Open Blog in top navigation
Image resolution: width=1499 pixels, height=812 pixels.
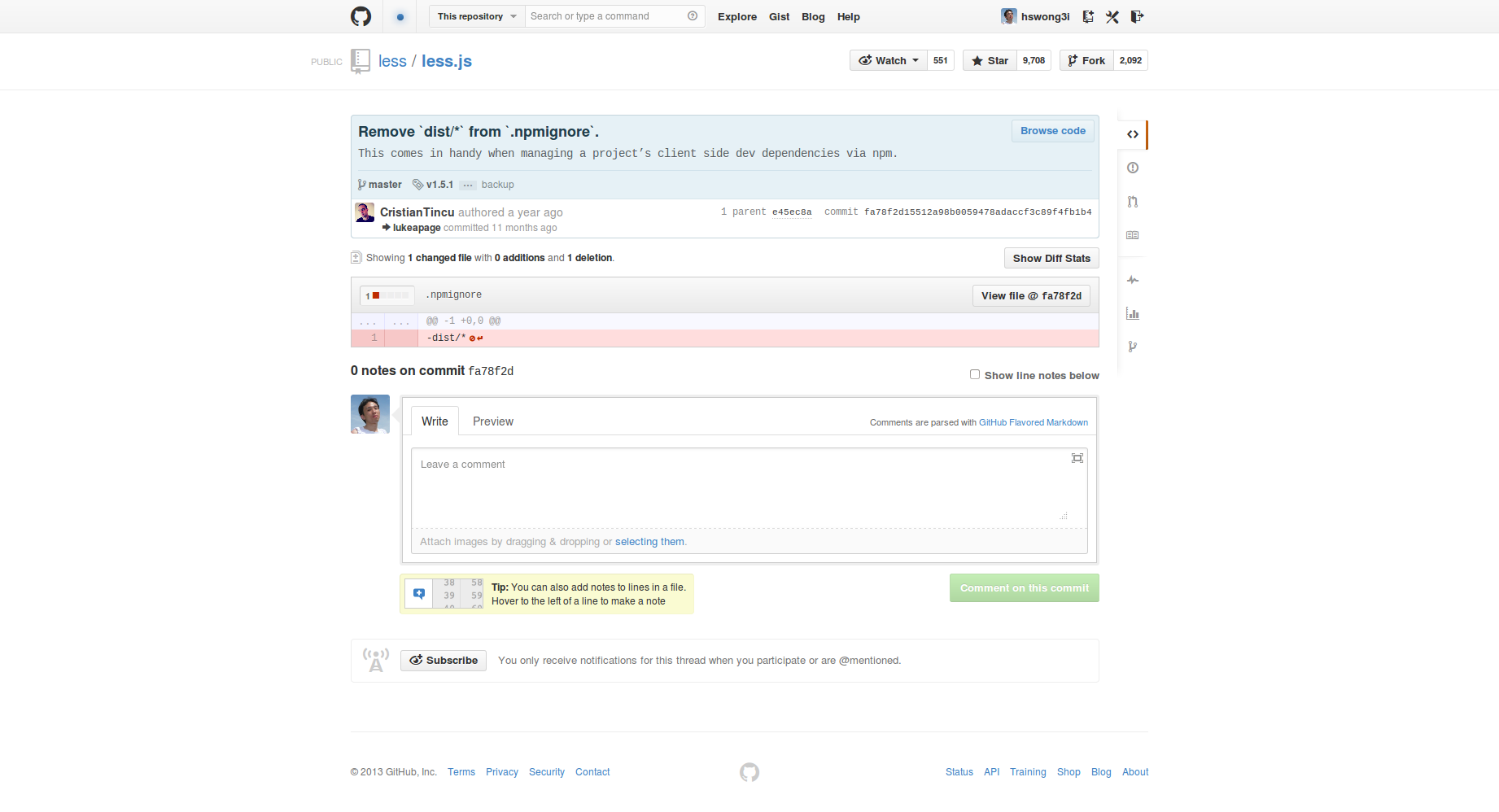813,16
